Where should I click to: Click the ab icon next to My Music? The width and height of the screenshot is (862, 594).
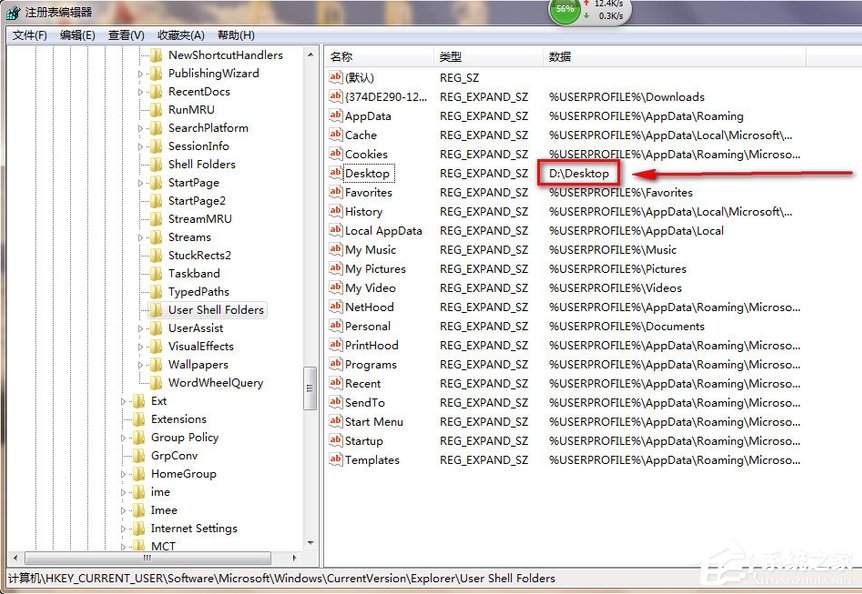click(335, 250)
